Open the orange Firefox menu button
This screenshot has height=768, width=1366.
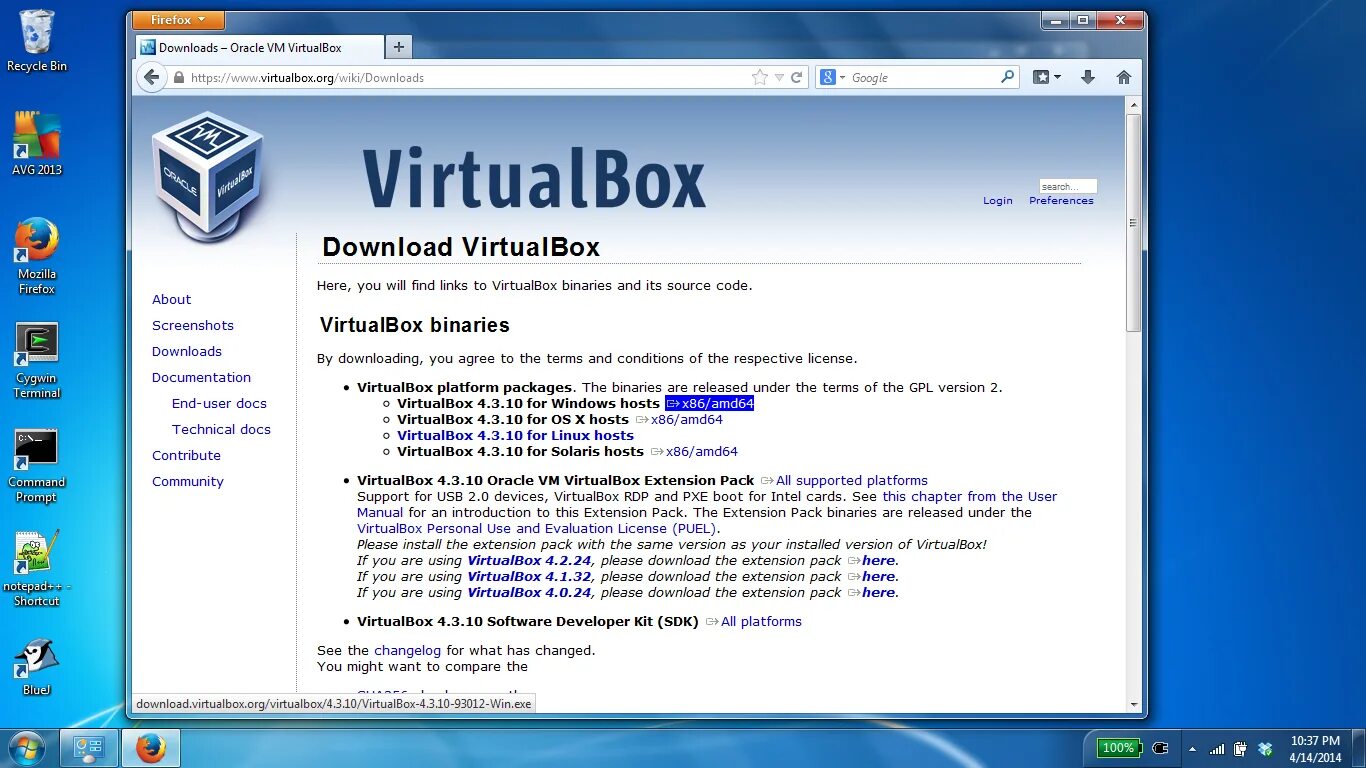pyautogui.click(x=178, y=20)
